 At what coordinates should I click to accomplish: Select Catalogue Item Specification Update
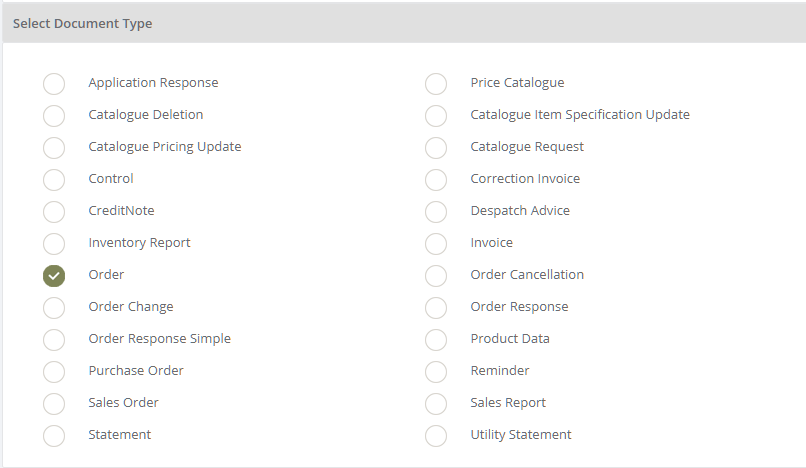pyautogui.click(x=436, y=116)
